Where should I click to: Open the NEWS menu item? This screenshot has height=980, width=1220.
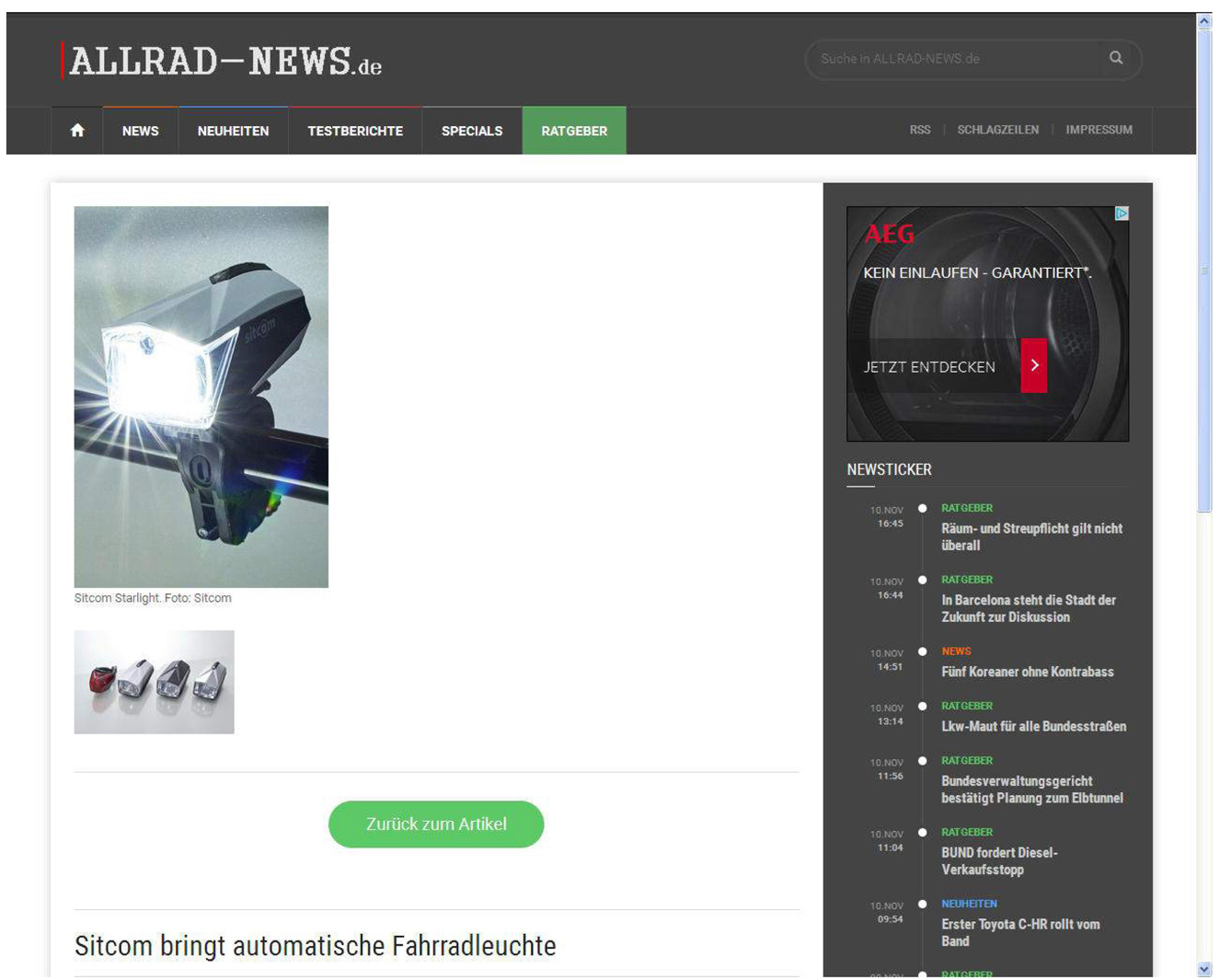(x=140, y=131)
